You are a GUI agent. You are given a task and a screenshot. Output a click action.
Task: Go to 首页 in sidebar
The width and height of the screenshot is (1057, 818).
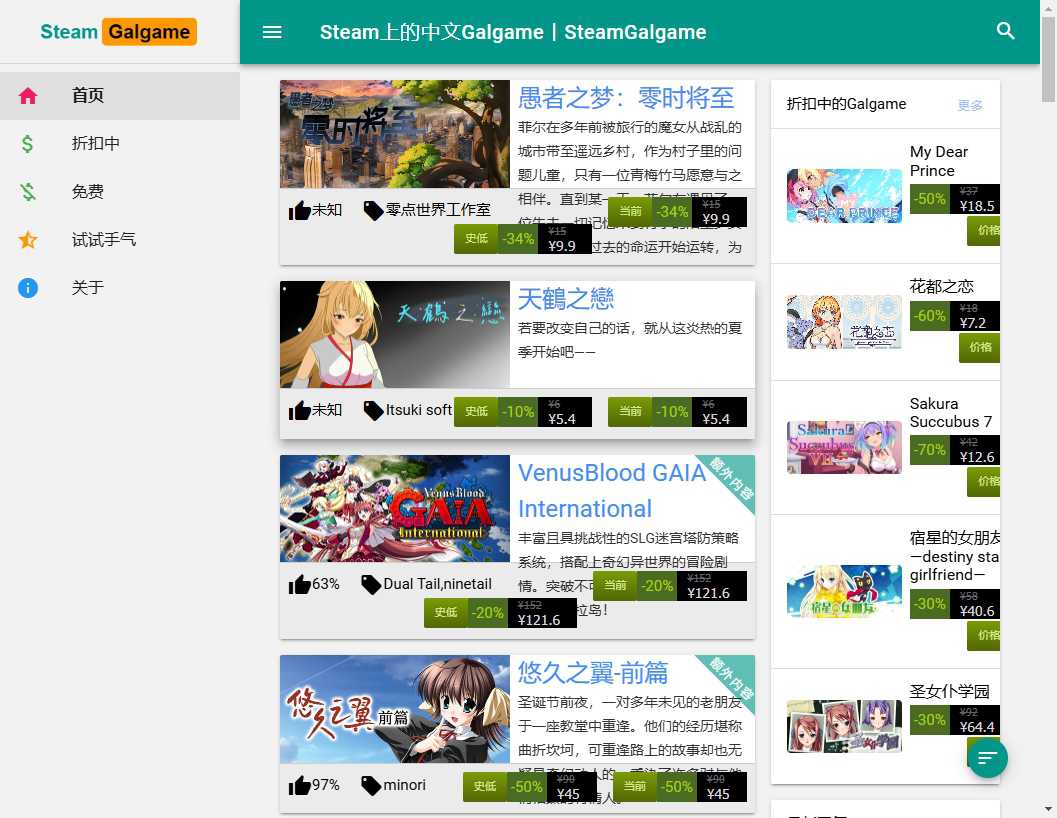[120, 96]
